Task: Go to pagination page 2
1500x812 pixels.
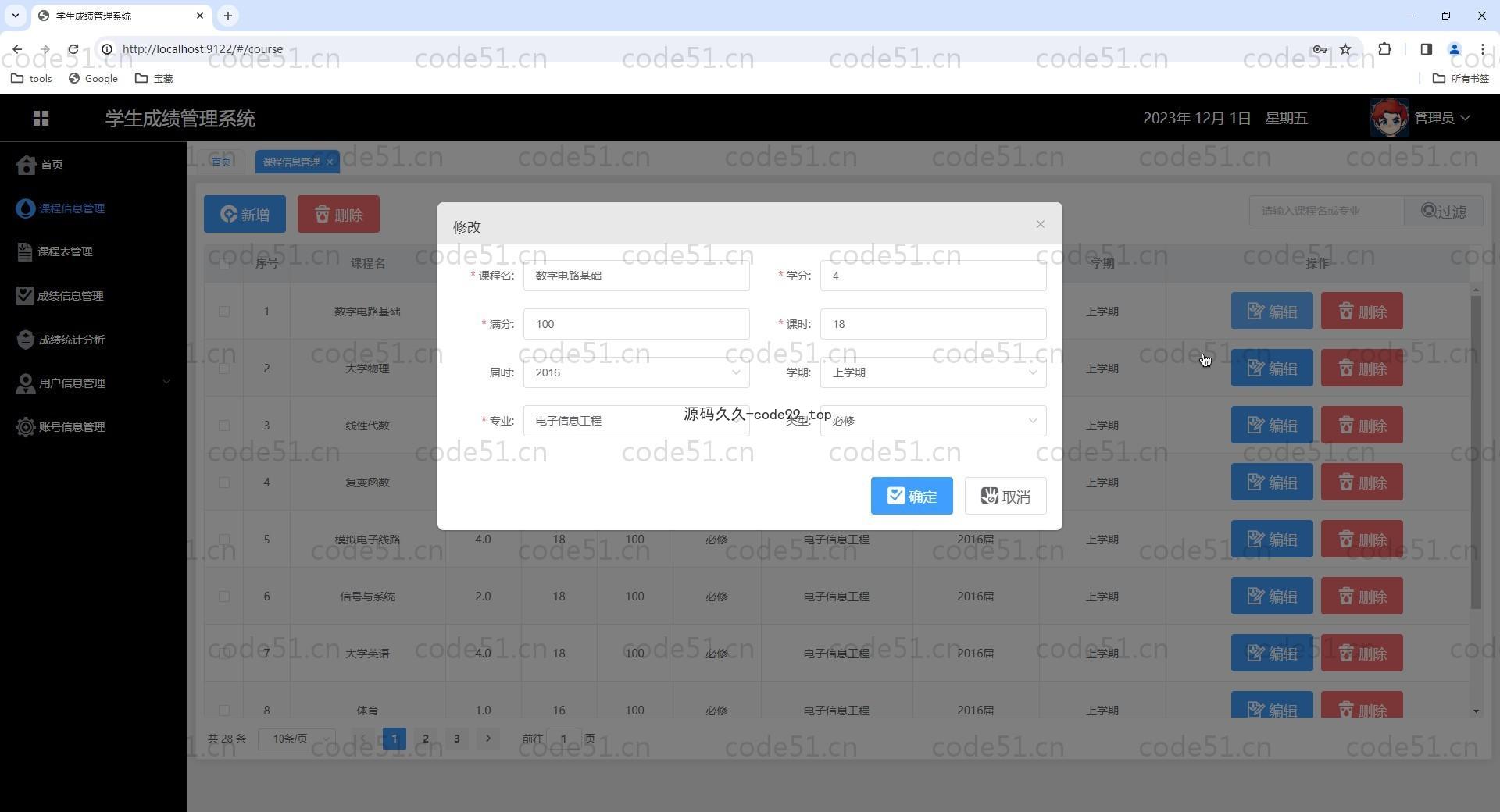Action: click(x=426, y=739)
